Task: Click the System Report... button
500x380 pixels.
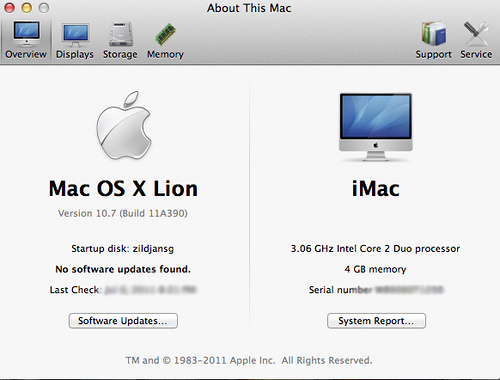Action: point(376,321)
